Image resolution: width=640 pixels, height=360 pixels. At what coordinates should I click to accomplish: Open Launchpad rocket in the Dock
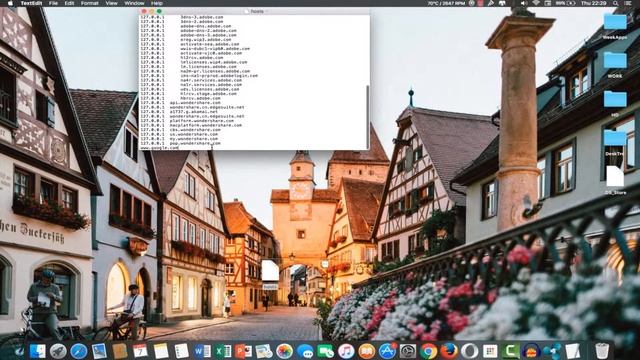click(x=58, y=351)
